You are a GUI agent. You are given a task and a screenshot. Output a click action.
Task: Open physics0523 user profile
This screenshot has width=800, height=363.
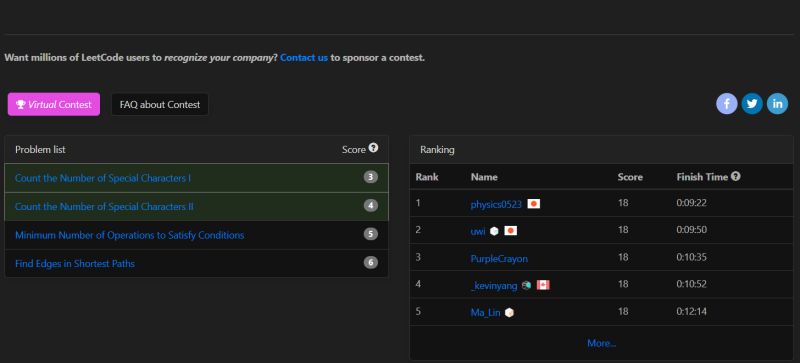(496, 204)
